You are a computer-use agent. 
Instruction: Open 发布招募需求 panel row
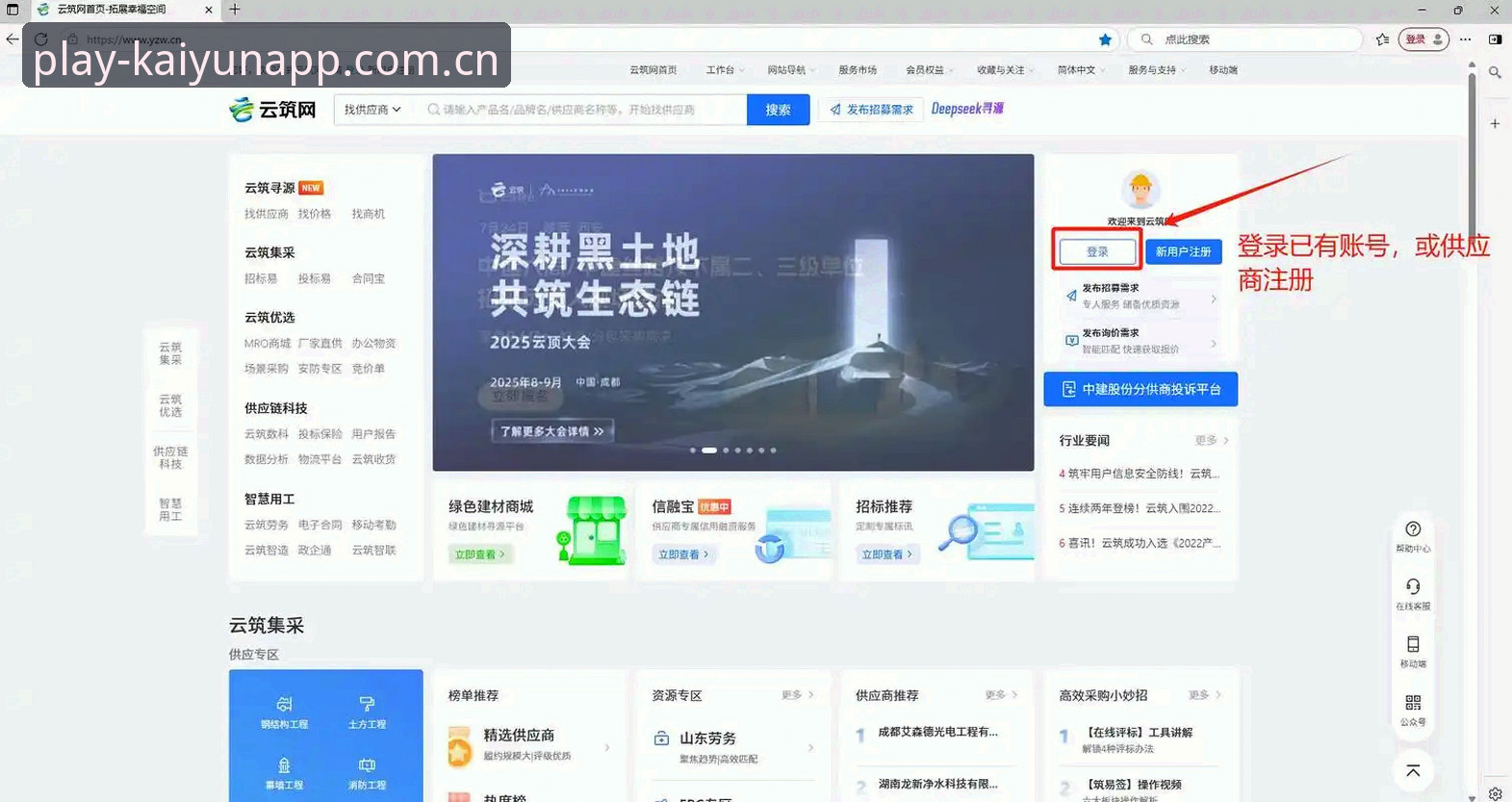pyautogui.click(x=1140, y=297)
